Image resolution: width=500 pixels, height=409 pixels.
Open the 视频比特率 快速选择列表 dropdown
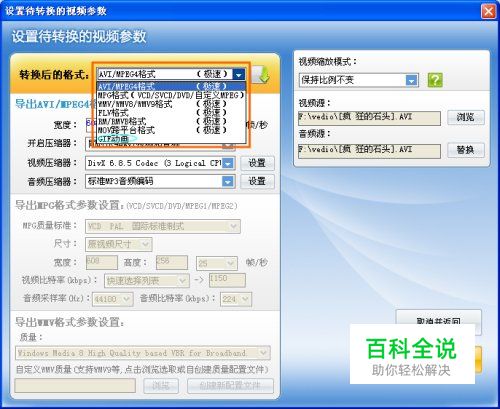[147, 281]
